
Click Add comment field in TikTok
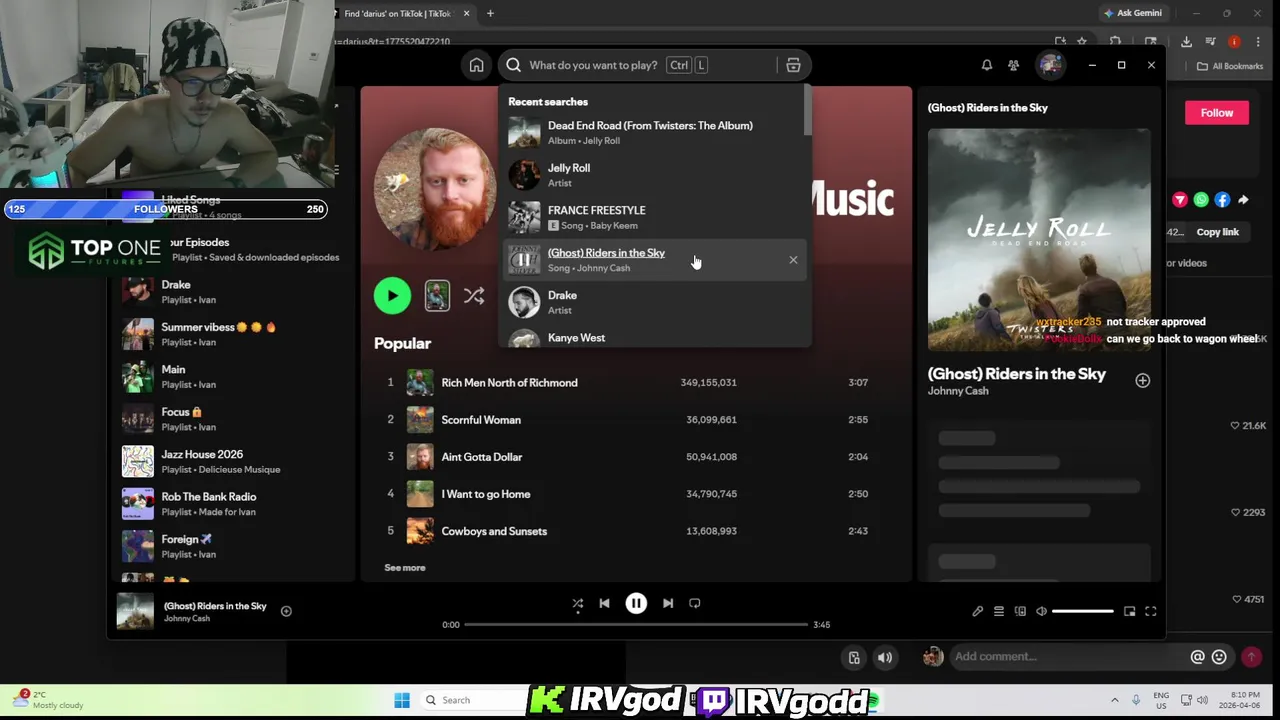click(1067, 657)
